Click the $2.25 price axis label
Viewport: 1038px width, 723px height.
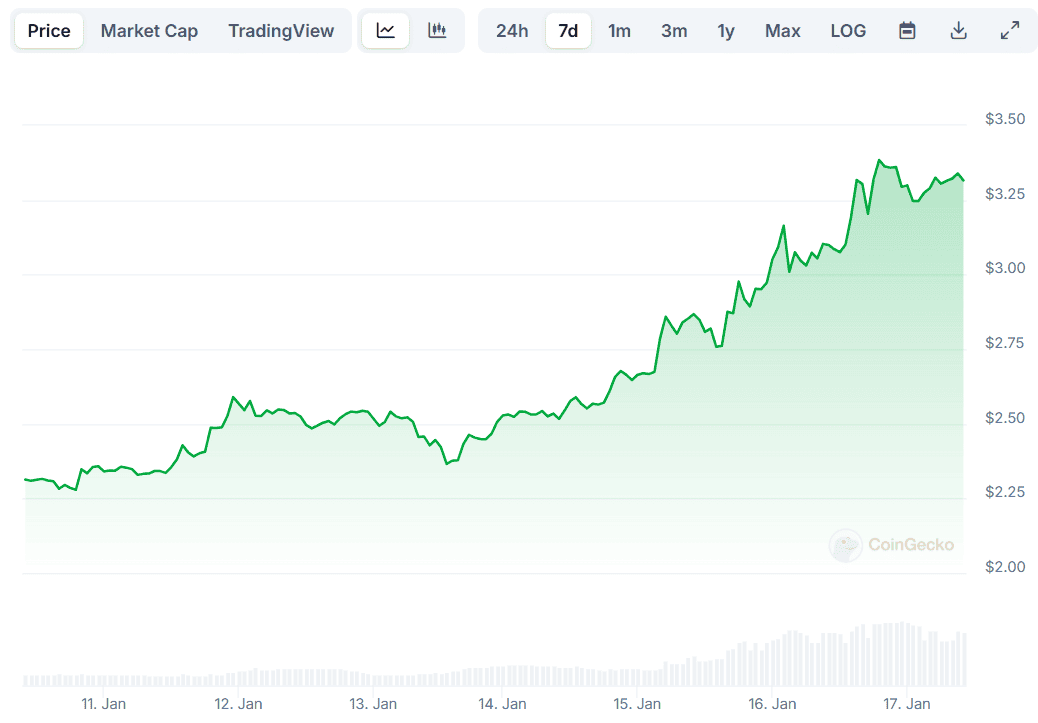(1005, 492)
